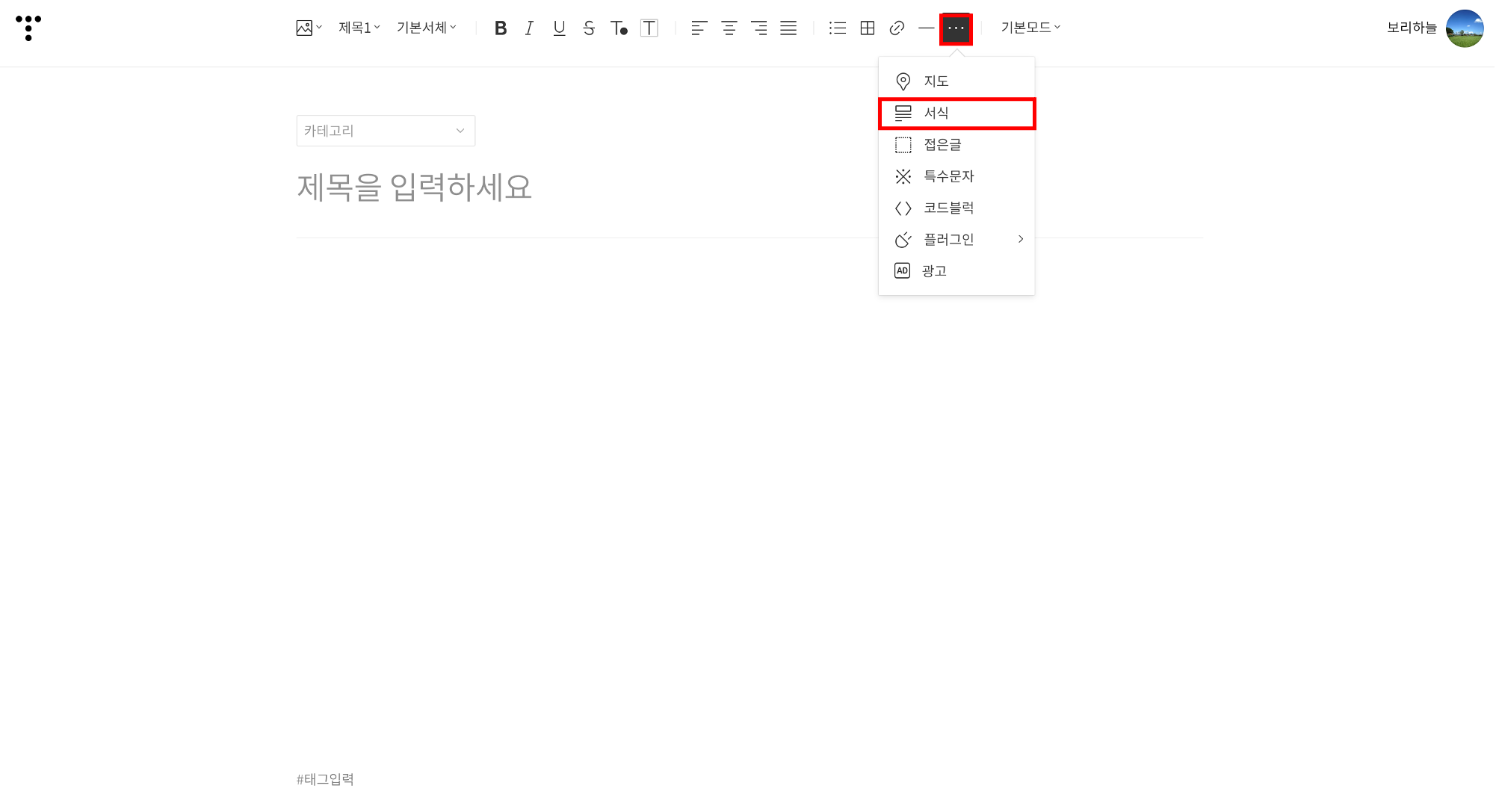Expand the 제목1 heading style dropdown
This screenshot has width=1496, height=812.
coord(359,28)
